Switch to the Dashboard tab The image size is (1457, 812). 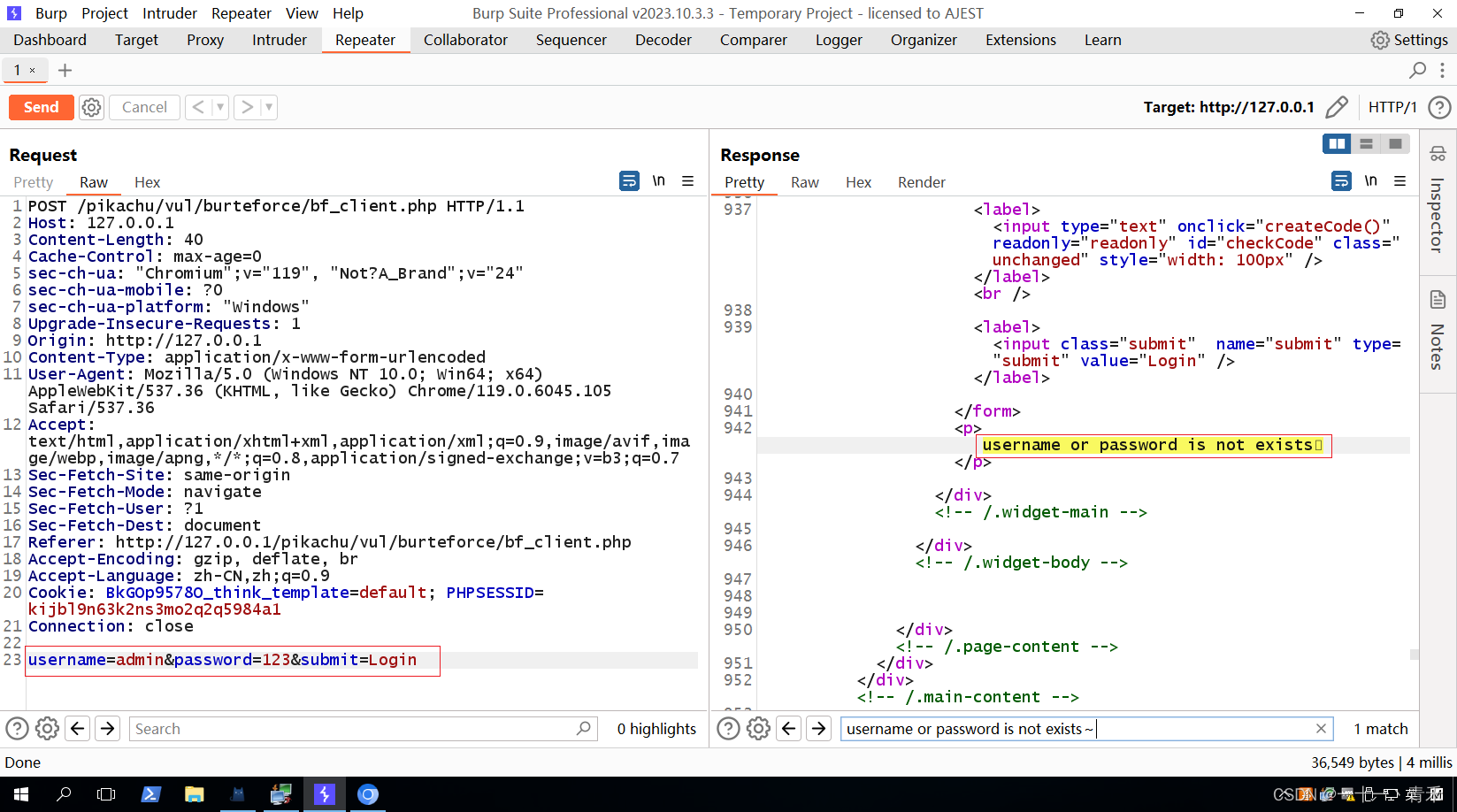(x=50, y=40)
